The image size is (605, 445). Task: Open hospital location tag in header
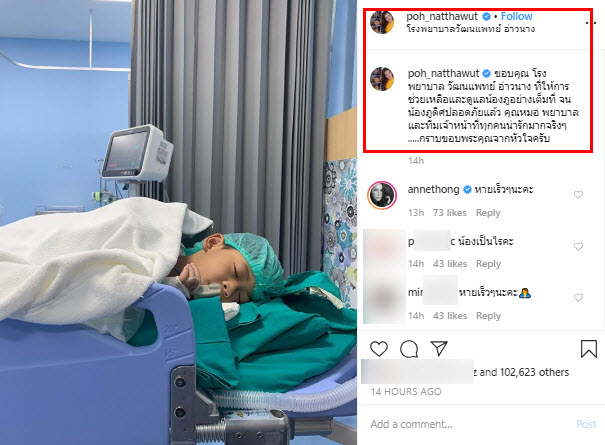pyautogui.click(x=471, y=29)
